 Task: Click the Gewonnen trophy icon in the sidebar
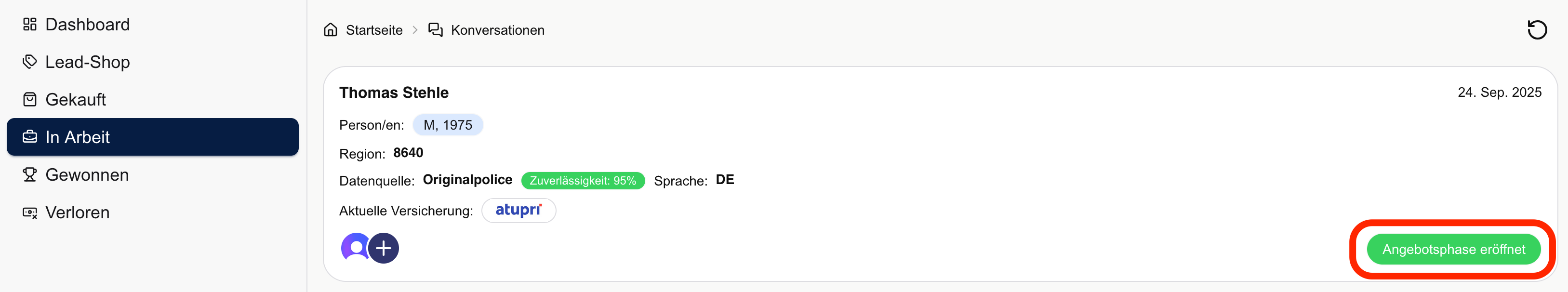click(x=30, y=175)
